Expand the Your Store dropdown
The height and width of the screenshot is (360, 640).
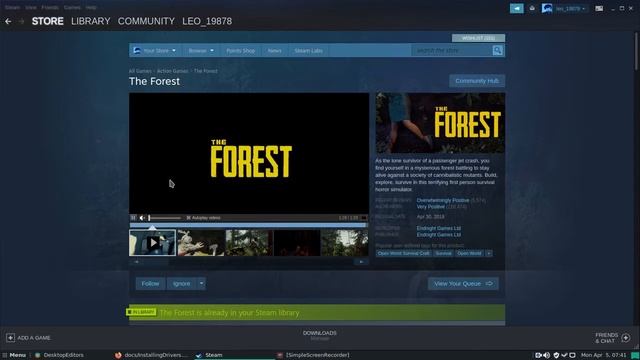pyautogui.click(x=155, y=51)
